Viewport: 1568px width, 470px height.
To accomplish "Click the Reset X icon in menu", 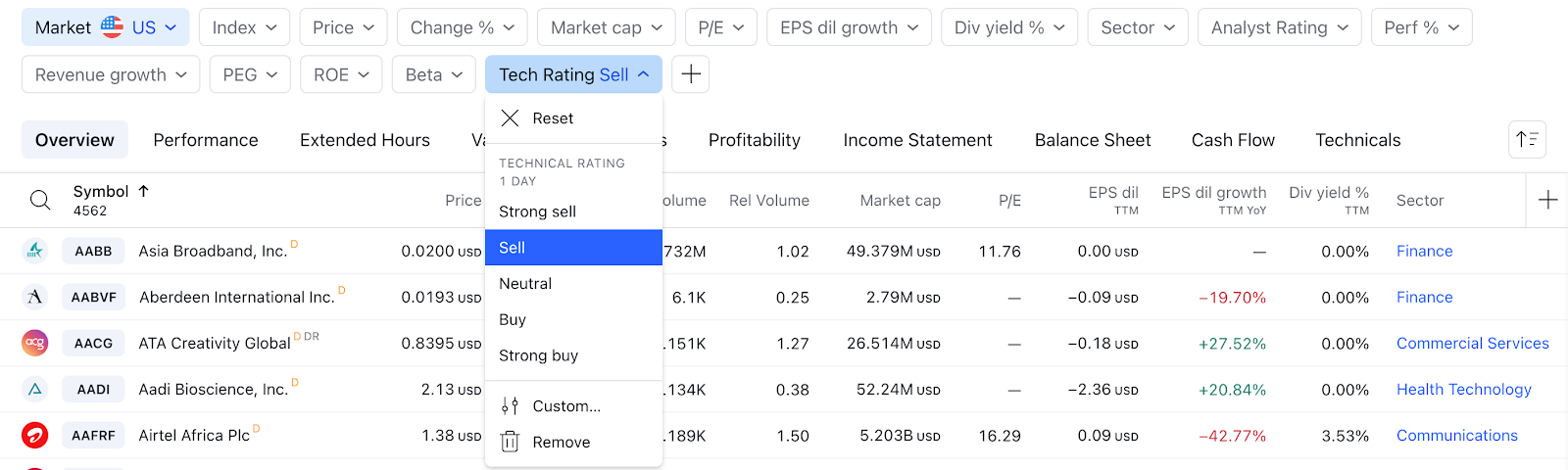I will 510,118.
